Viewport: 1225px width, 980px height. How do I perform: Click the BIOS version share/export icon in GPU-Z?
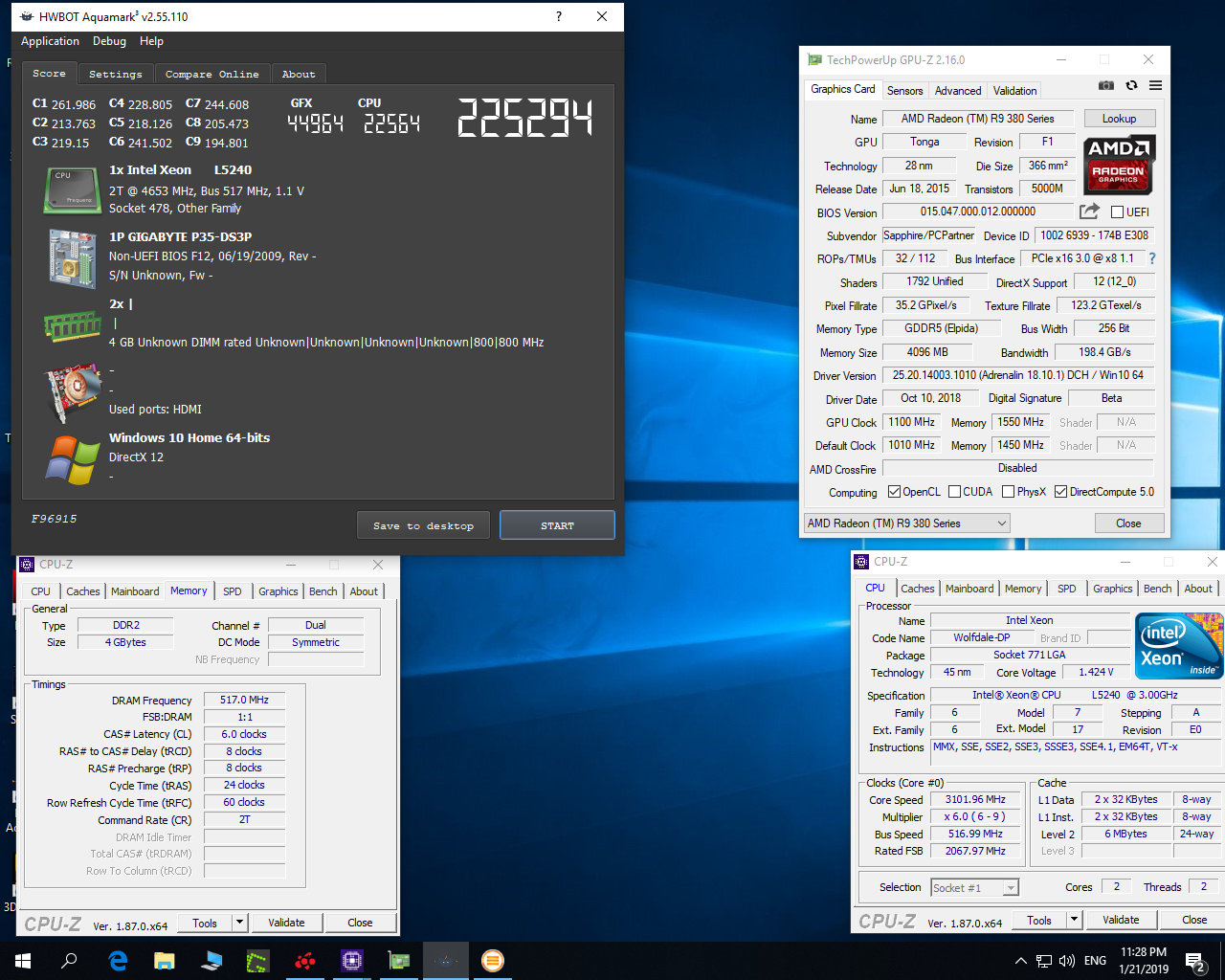[1089, 212]
